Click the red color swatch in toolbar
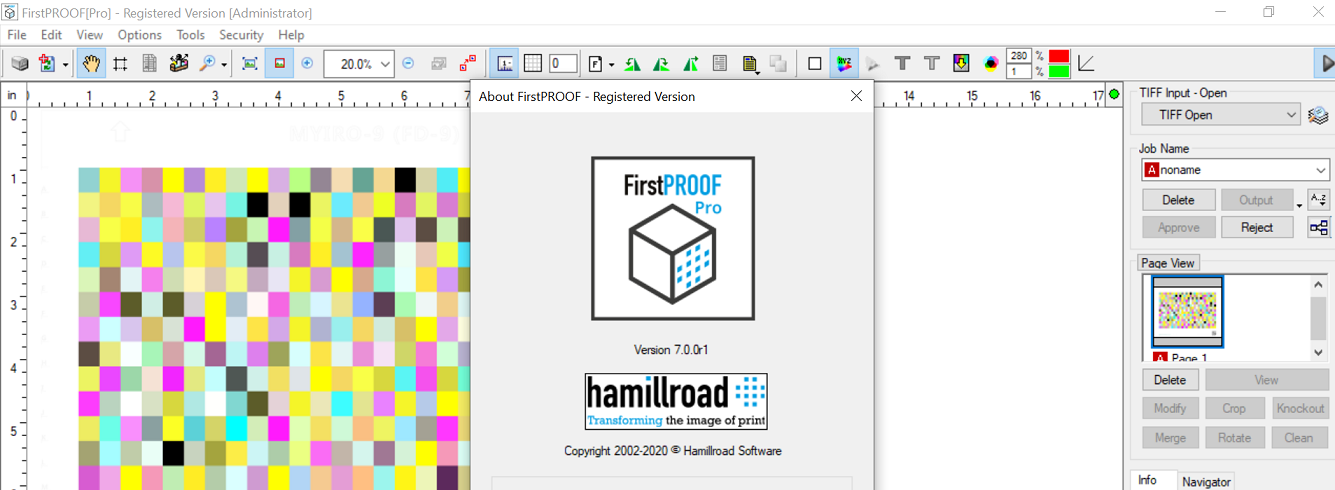Image resolution: width=1335 pixels, height=490 pixels. tap(1059, 56)
